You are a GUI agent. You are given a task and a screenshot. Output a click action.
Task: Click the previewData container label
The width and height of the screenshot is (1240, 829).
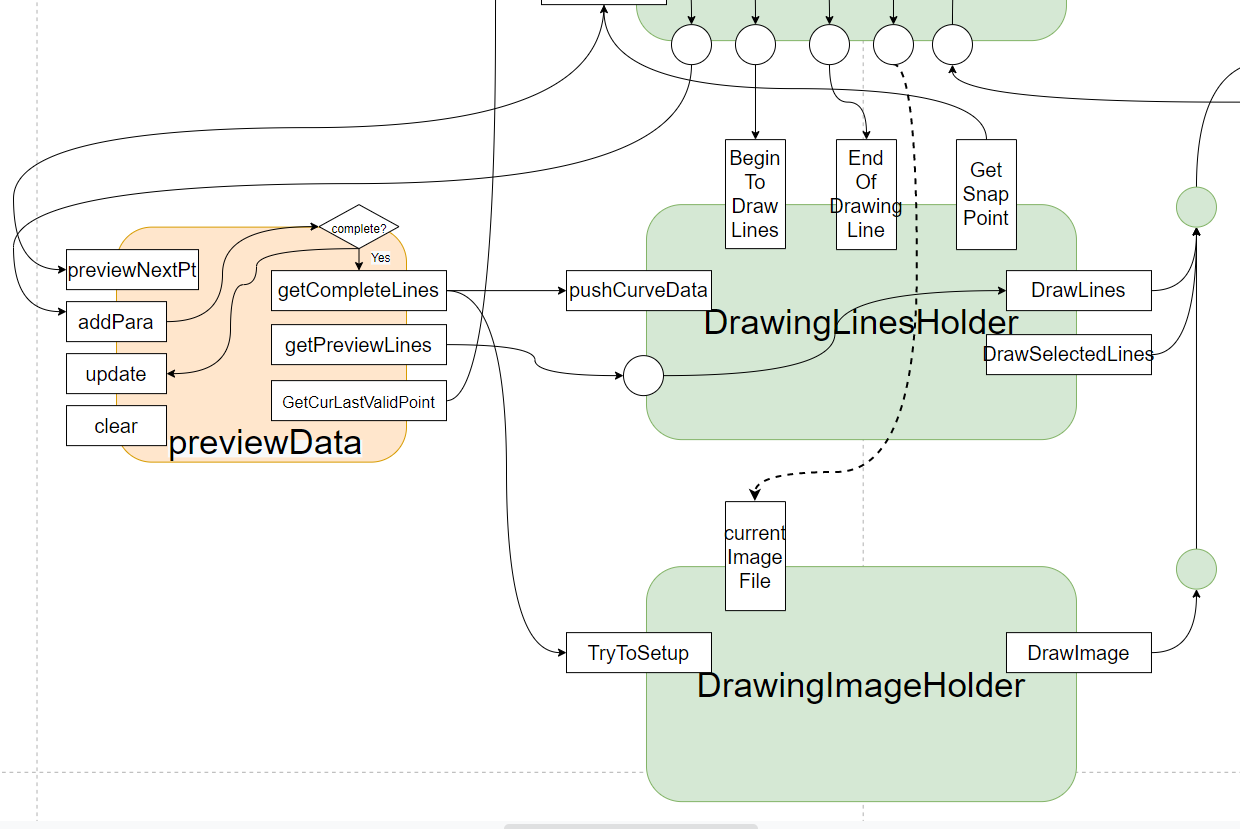coord(265,443)
